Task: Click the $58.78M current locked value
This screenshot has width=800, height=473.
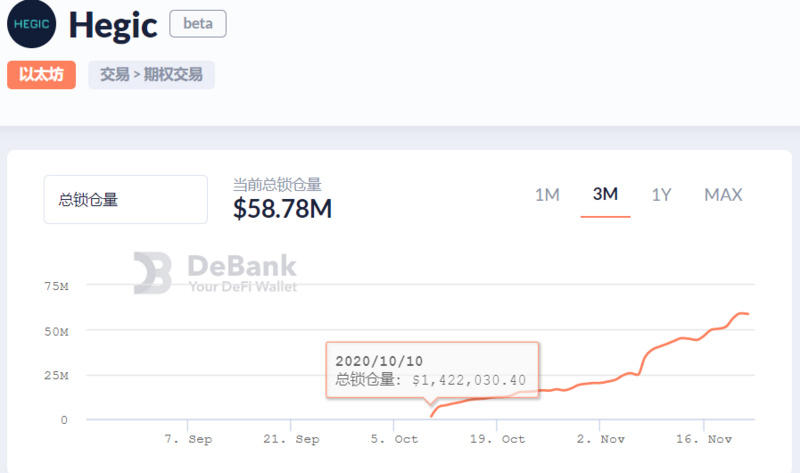Action: 282,209
